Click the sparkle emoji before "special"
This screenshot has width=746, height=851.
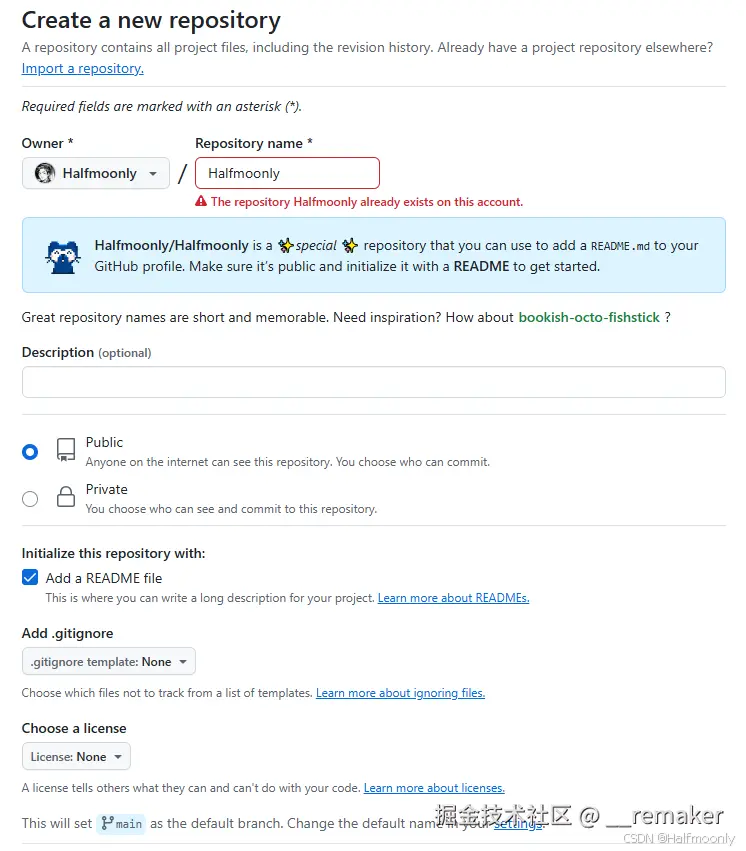click(286, 246)
